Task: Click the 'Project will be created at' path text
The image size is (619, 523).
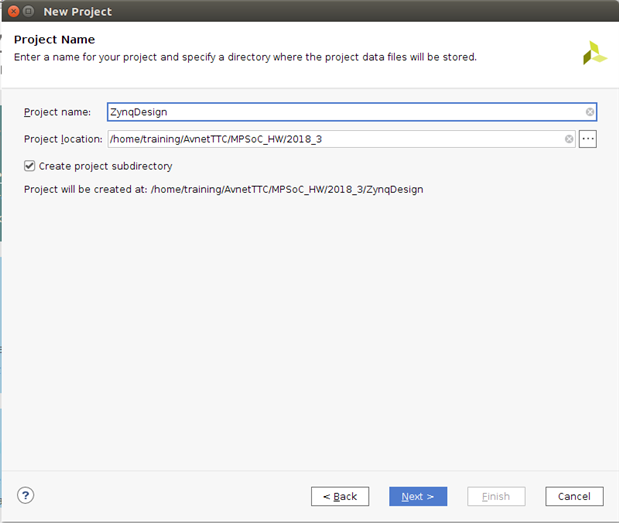Action: (223, 189)
